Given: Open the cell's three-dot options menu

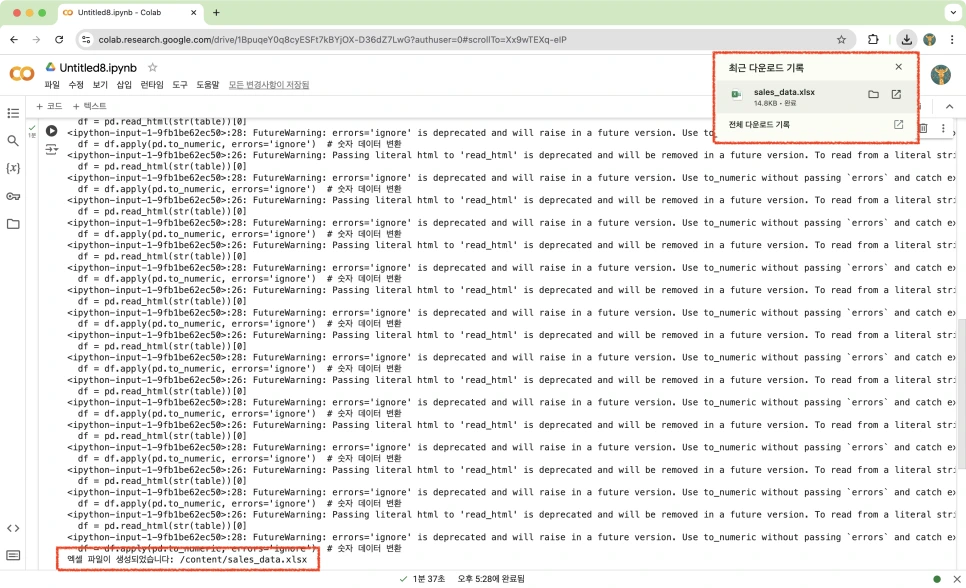Looking at the screenshot, I should click(x=943, y=127).
